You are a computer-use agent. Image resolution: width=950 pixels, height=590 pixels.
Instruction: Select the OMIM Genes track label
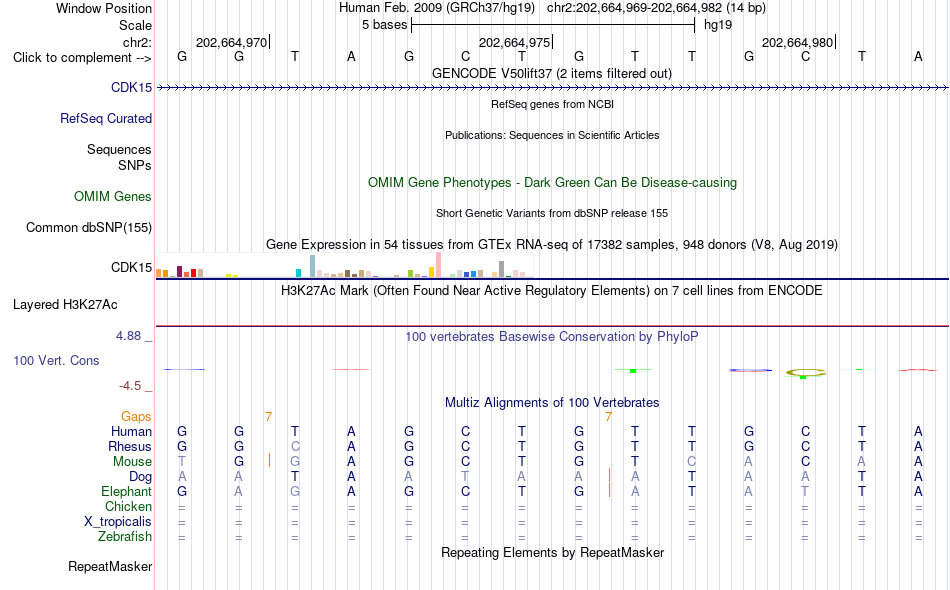point(113,196)
